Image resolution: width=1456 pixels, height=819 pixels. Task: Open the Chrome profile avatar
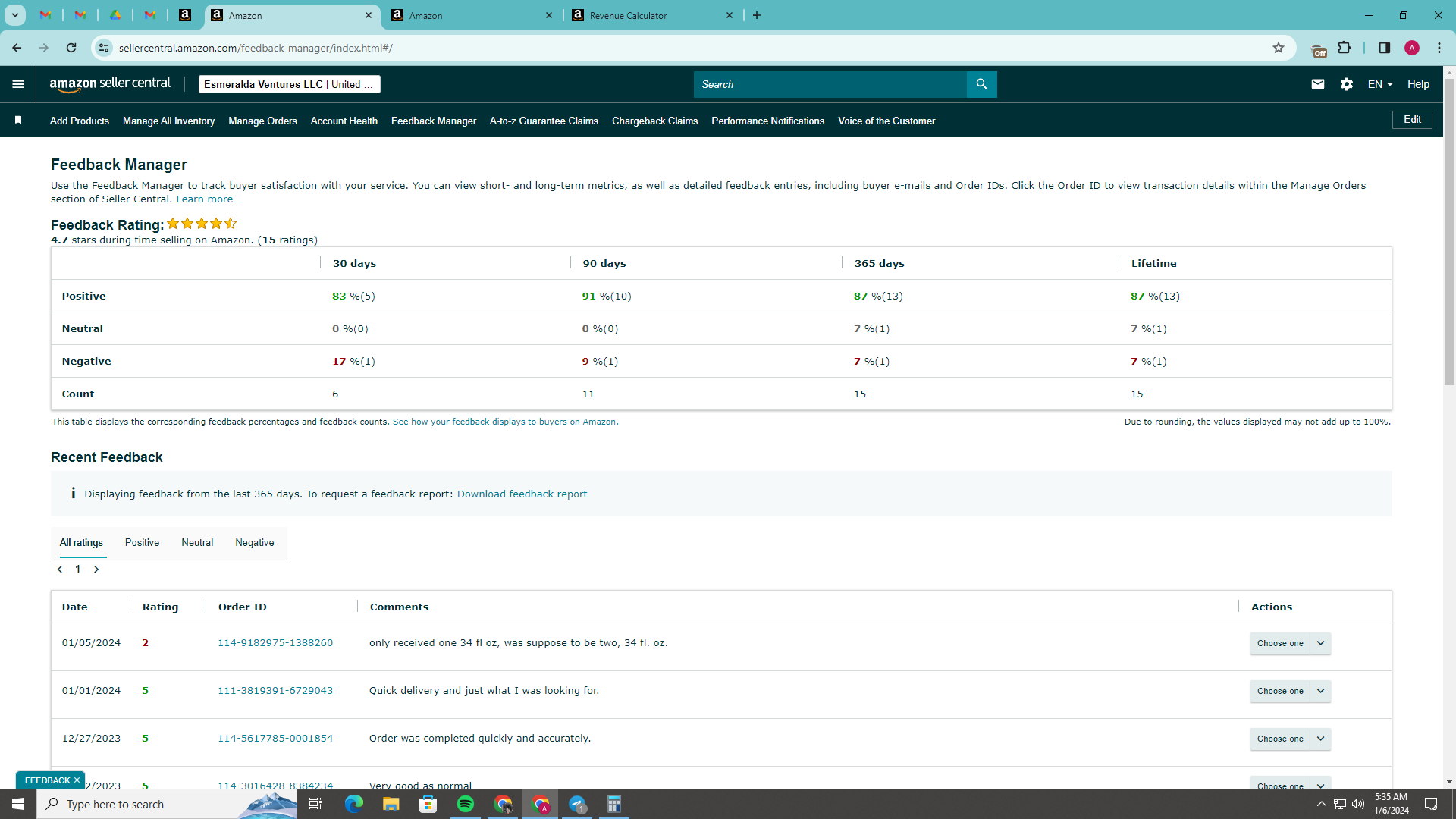(1412, 48)
